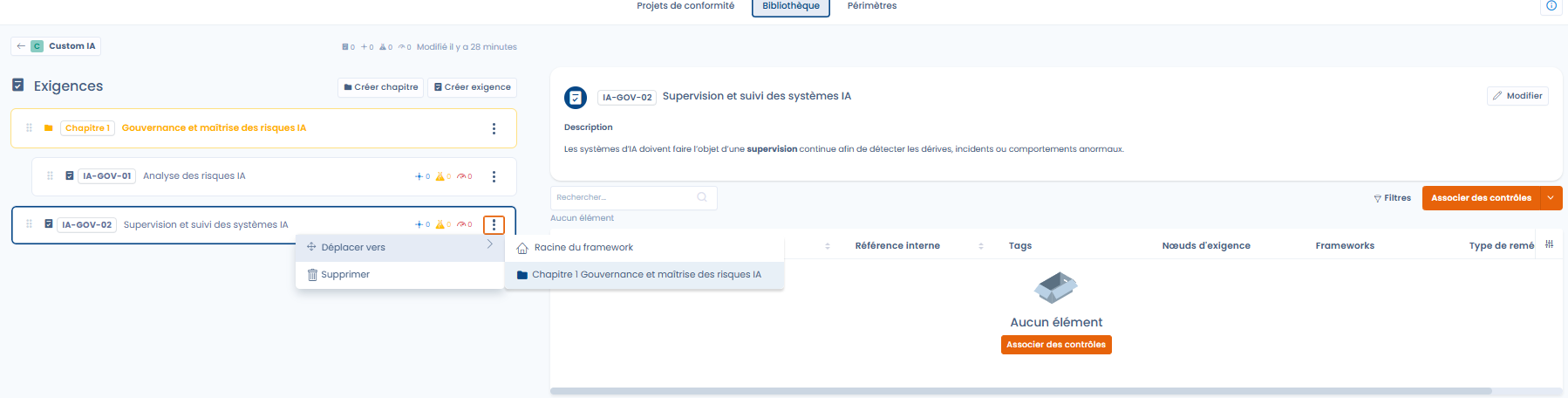Click the search magnifier icon in Rechercher
The height and width of the screenshot is (398, 1568).
coord(702,197)
